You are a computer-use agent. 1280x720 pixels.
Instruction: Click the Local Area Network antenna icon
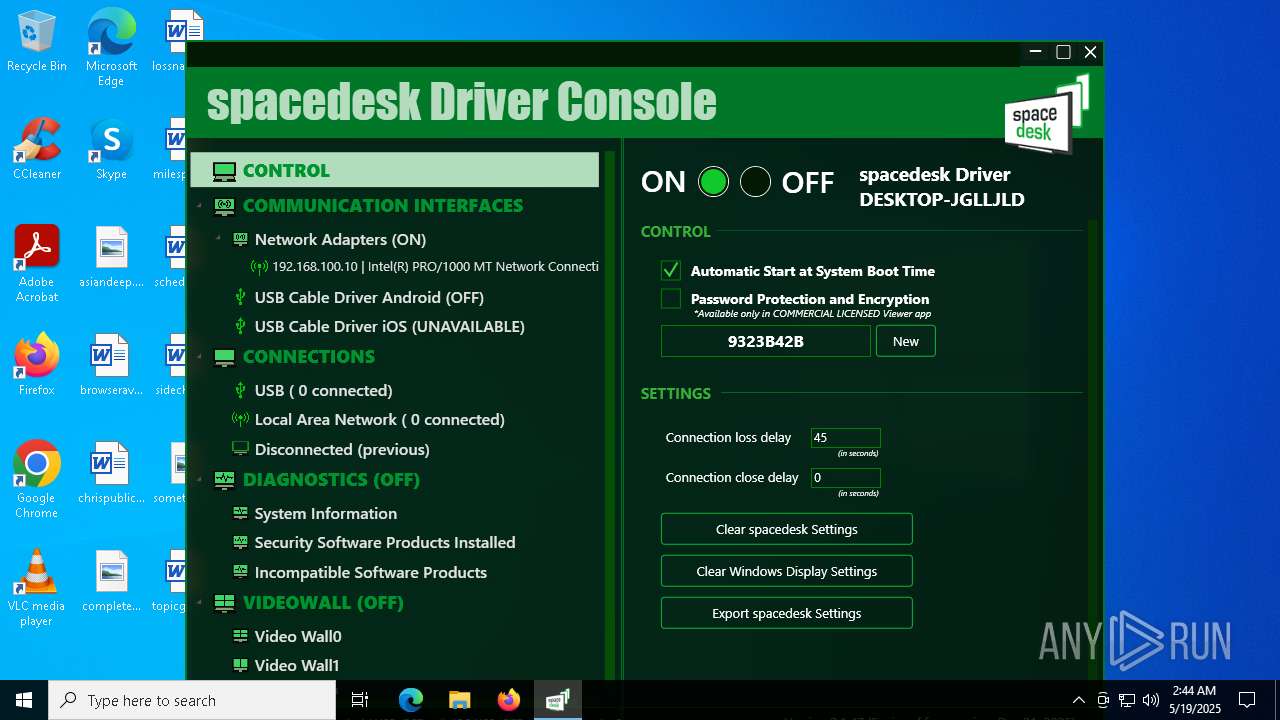(240, 420)
